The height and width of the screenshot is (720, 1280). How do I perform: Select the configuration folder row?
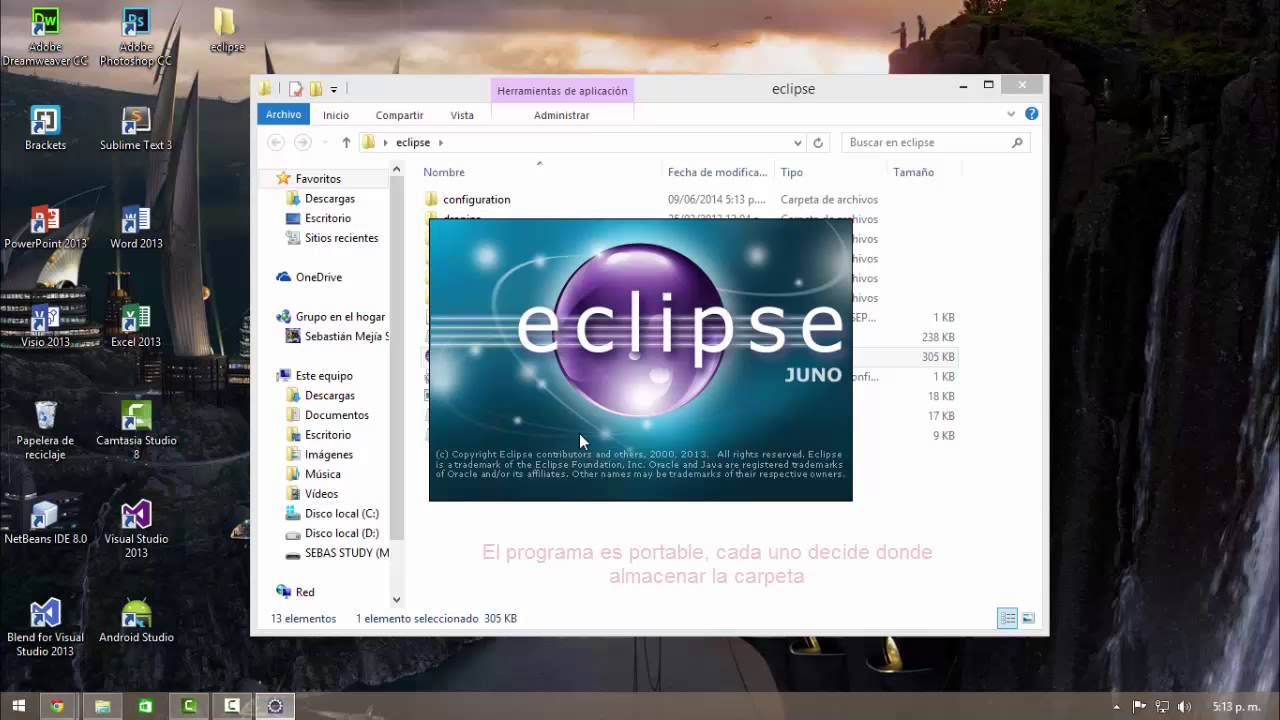[690, 199]
